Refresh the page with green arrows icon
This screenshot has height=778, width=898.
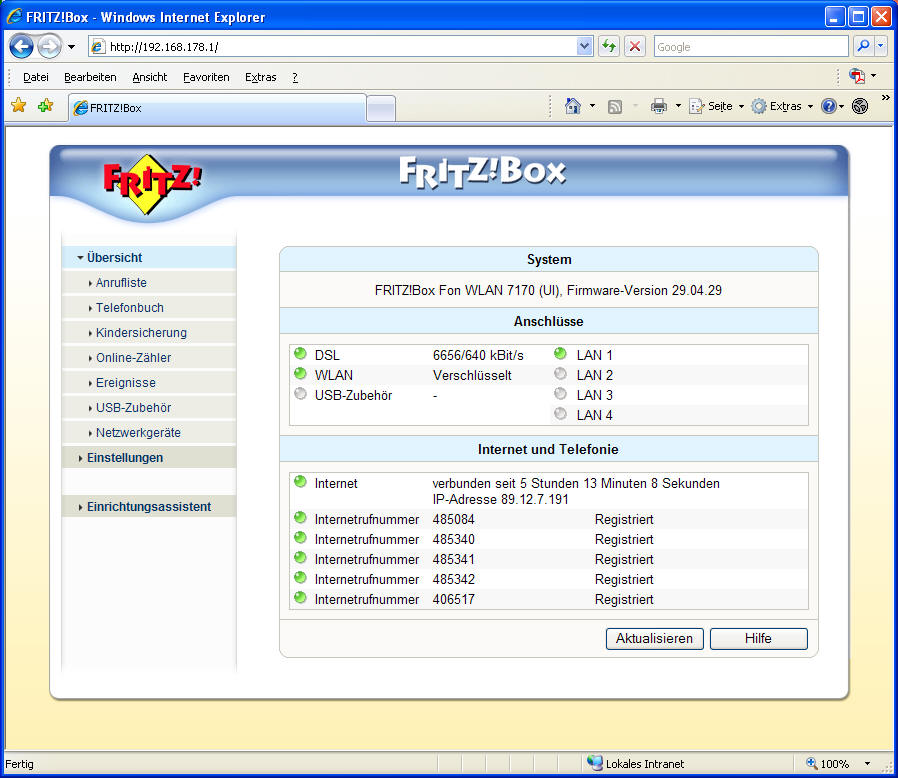(609, 46)
